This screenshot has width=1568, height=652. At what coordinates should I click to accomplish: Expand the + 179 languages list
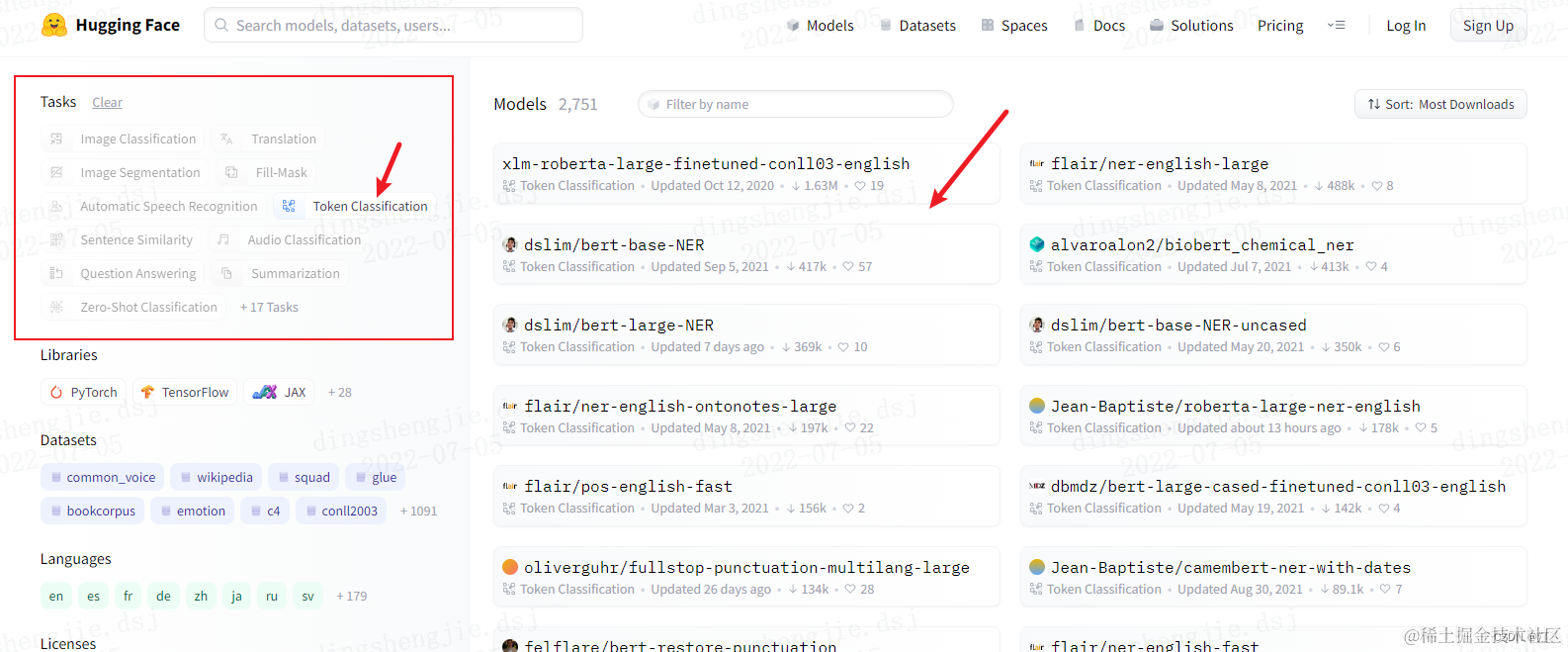(x=352, y=596)
